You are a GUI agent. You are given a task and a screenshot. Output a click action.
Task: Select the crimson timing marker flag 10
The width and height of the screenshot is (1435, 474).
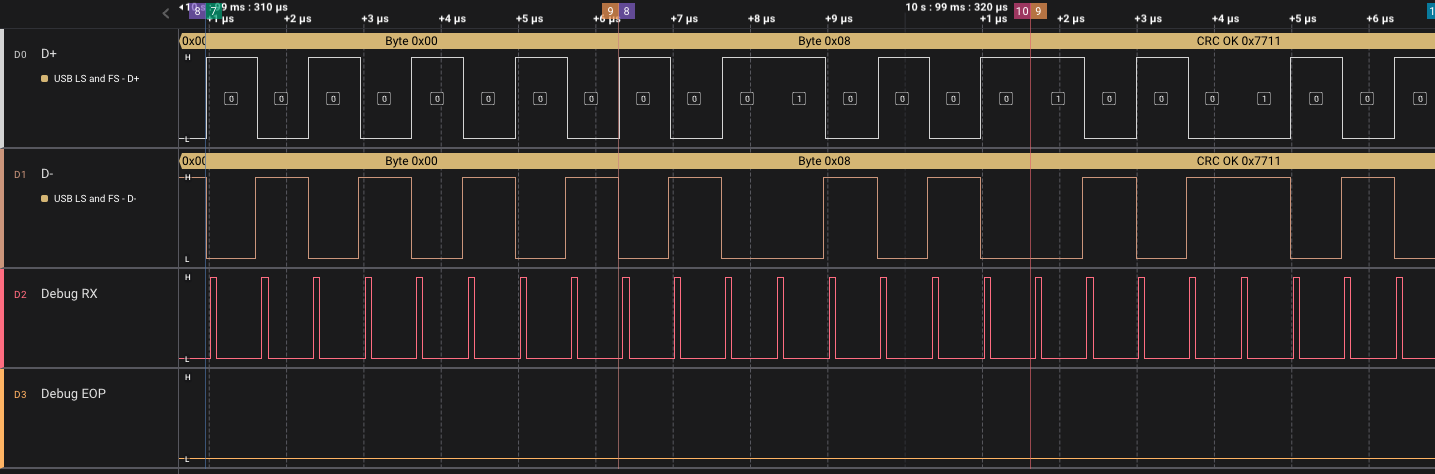(x=1021, y=11)
